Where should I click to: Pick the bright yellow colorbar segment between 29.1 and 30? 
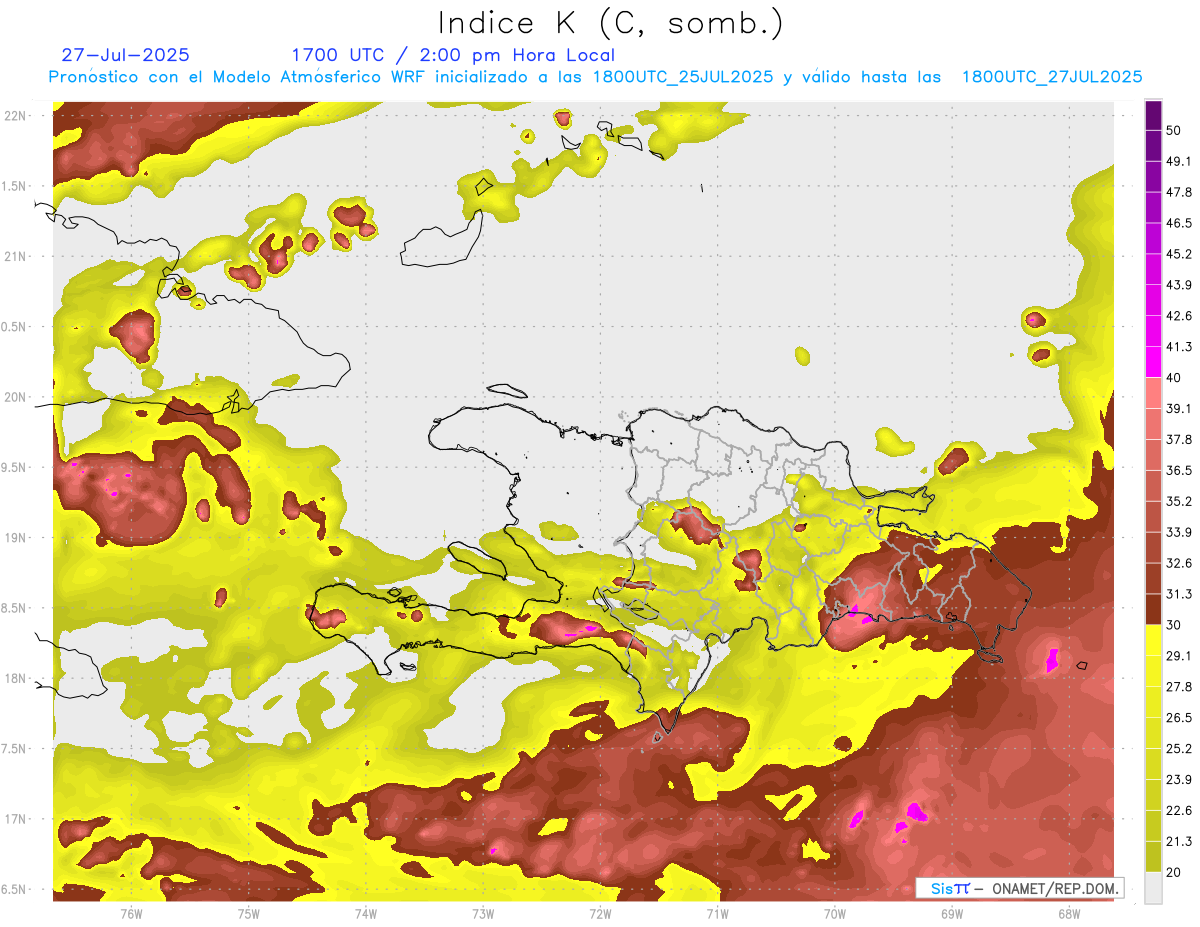[x=1153, y=641]
